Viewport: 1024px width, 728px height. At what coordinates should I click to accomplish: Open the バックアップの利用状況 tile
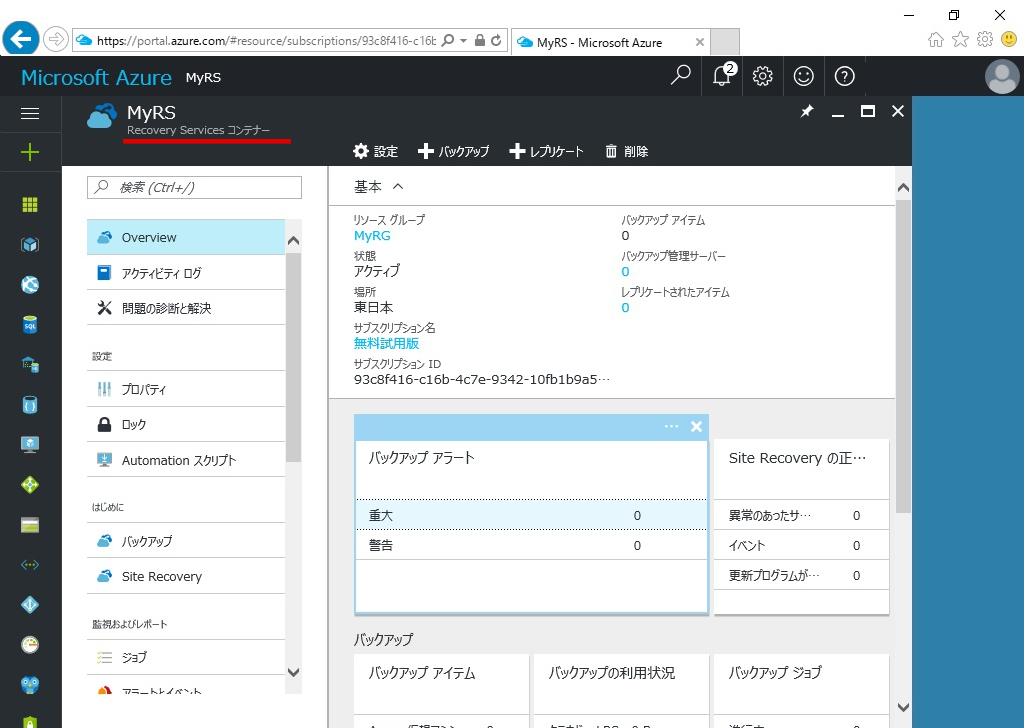coord(621,691)
